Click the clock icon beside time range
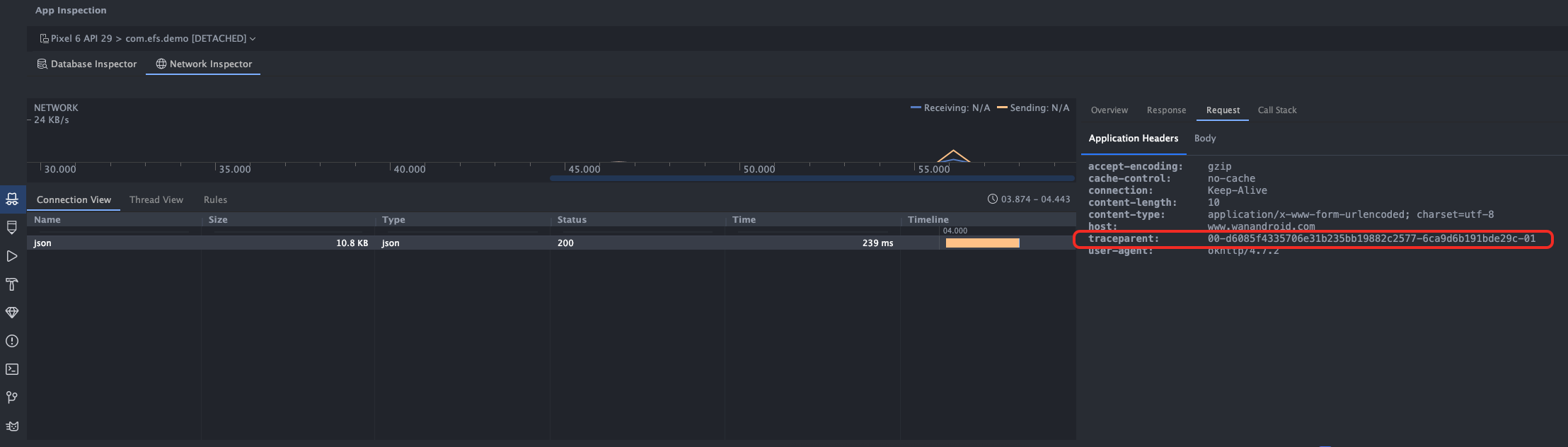The width and height of the screenshot is (1568, 447). pyautogui.click(x=993, y=199)
